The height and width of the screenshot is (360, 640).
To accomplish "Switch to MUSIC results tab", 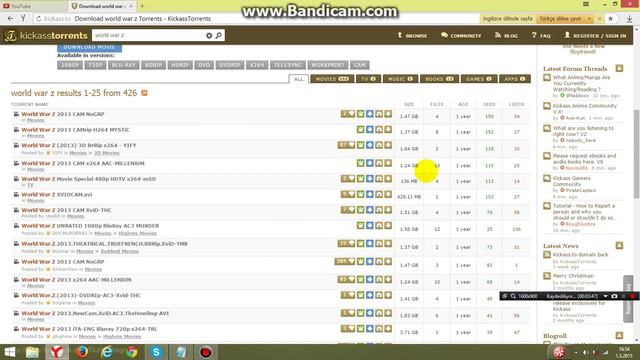I will [x=400, y=79].
